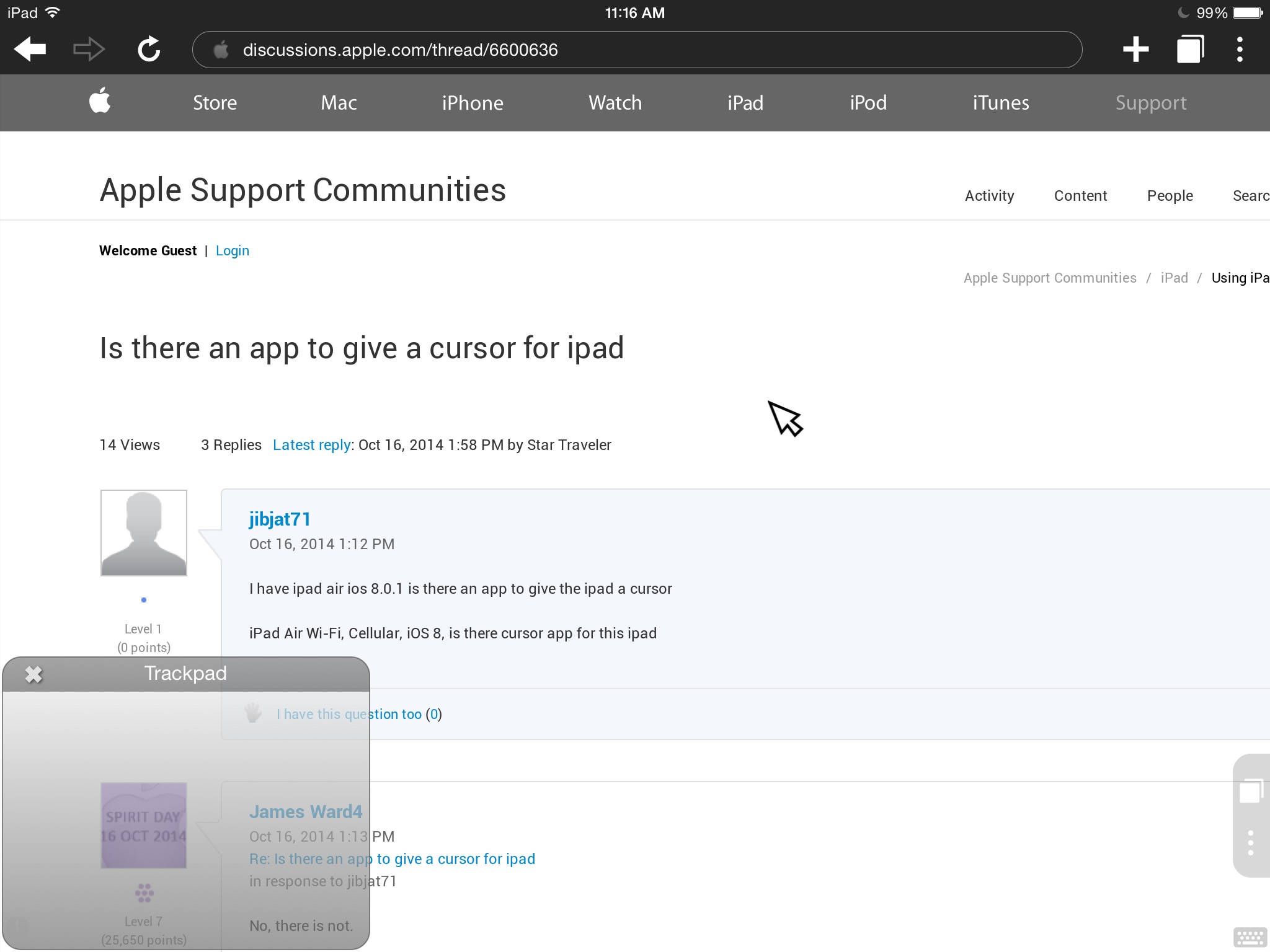The height and width of the screenshot is (952, 1270).
Task: Tap the side floating tabs icon
Action: [x=1250, y=791]
